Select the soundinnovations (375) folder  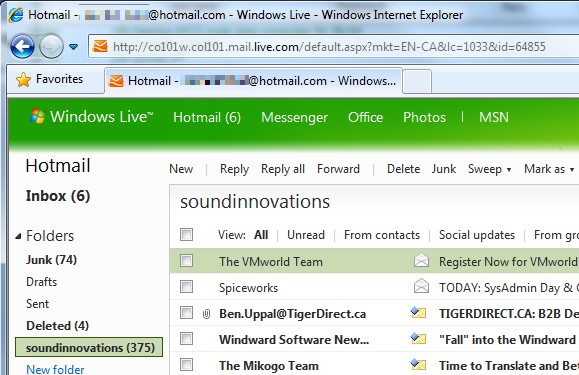(x=89, y=347)
